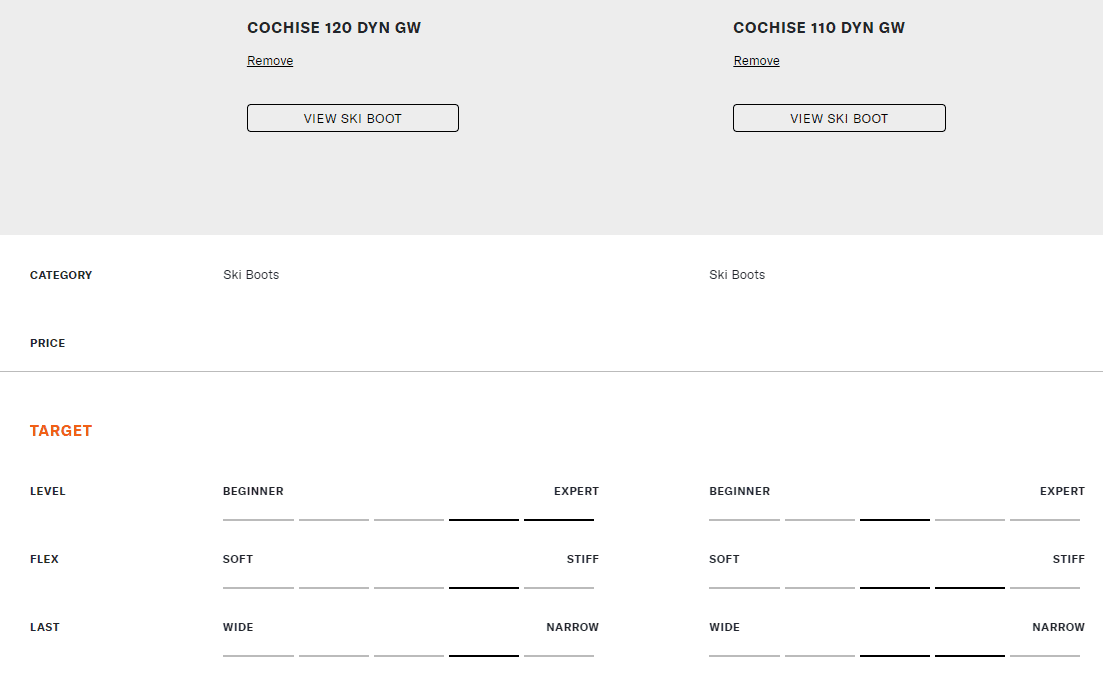Open View Ski Boot for Cochise 110
The height and width of the screenshot is (691, 1103).
pos(838,118)
